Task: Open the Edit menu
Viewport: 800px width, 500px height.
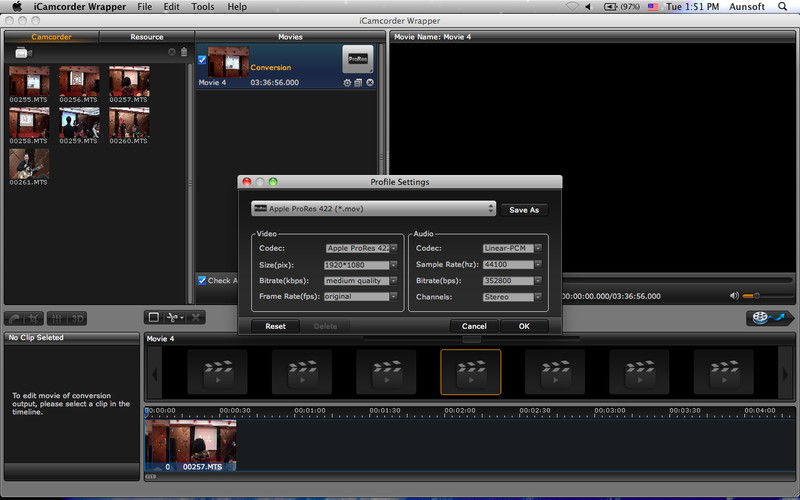Action: pyautogui.click(x=171, y=7)
